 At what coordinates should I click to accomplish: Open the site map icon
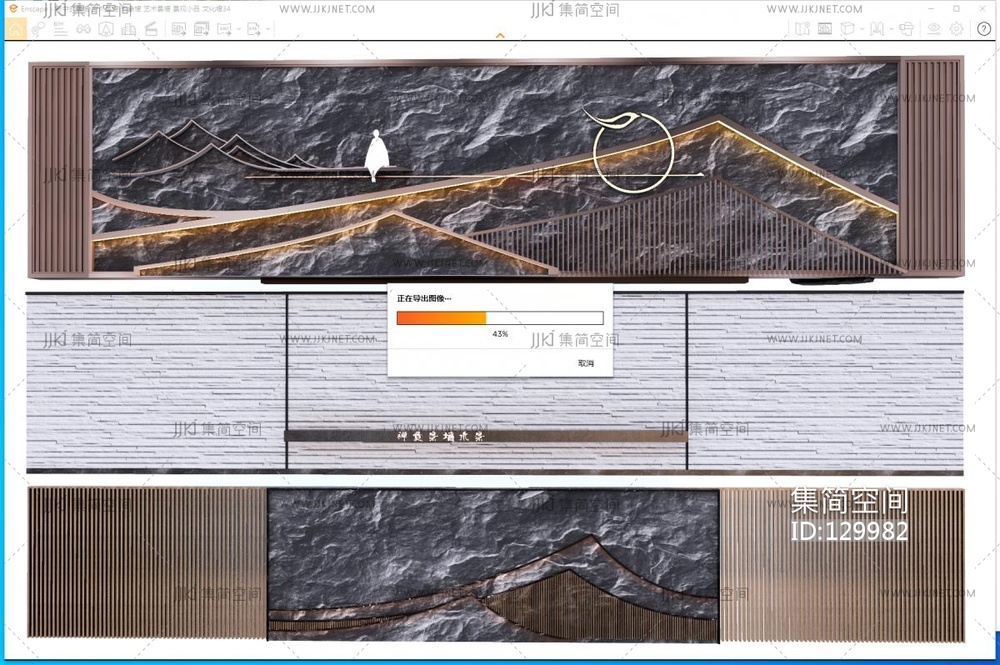pos(803,29)
